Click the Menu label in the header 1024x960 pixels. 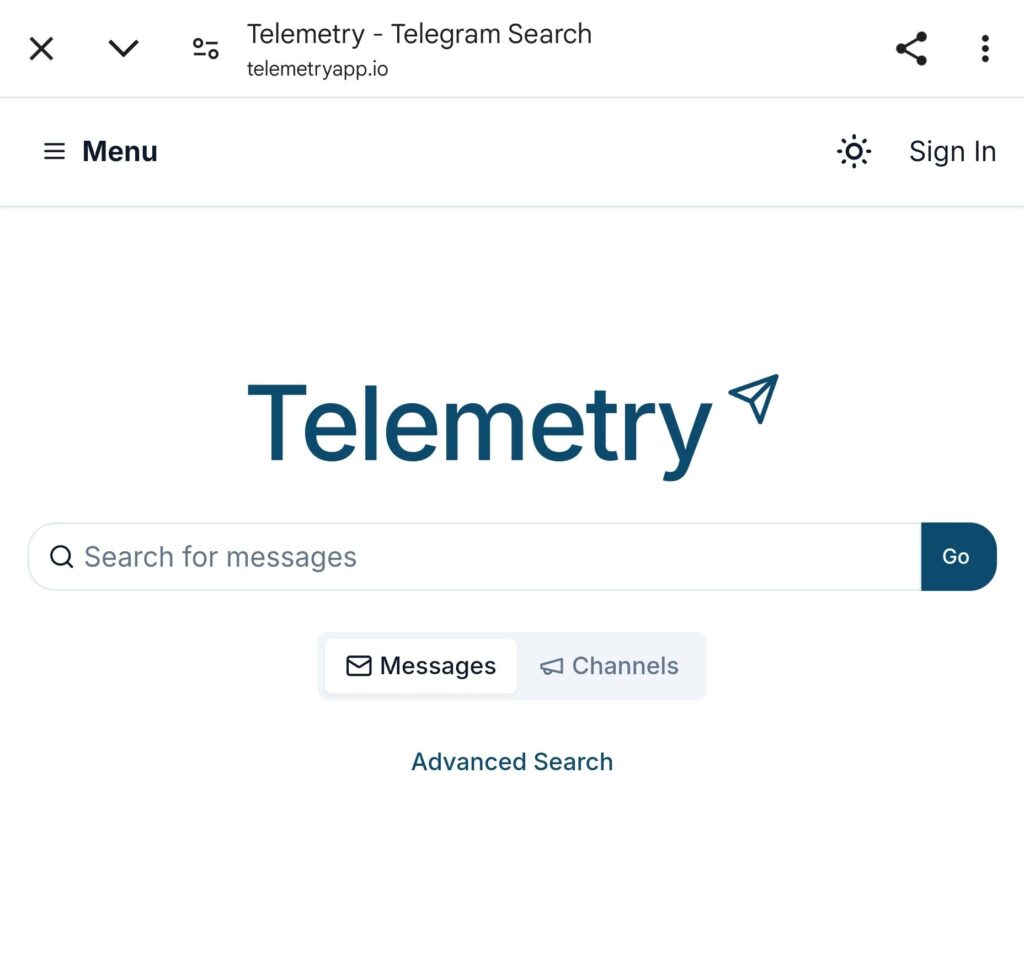click(x=120, y=152)
